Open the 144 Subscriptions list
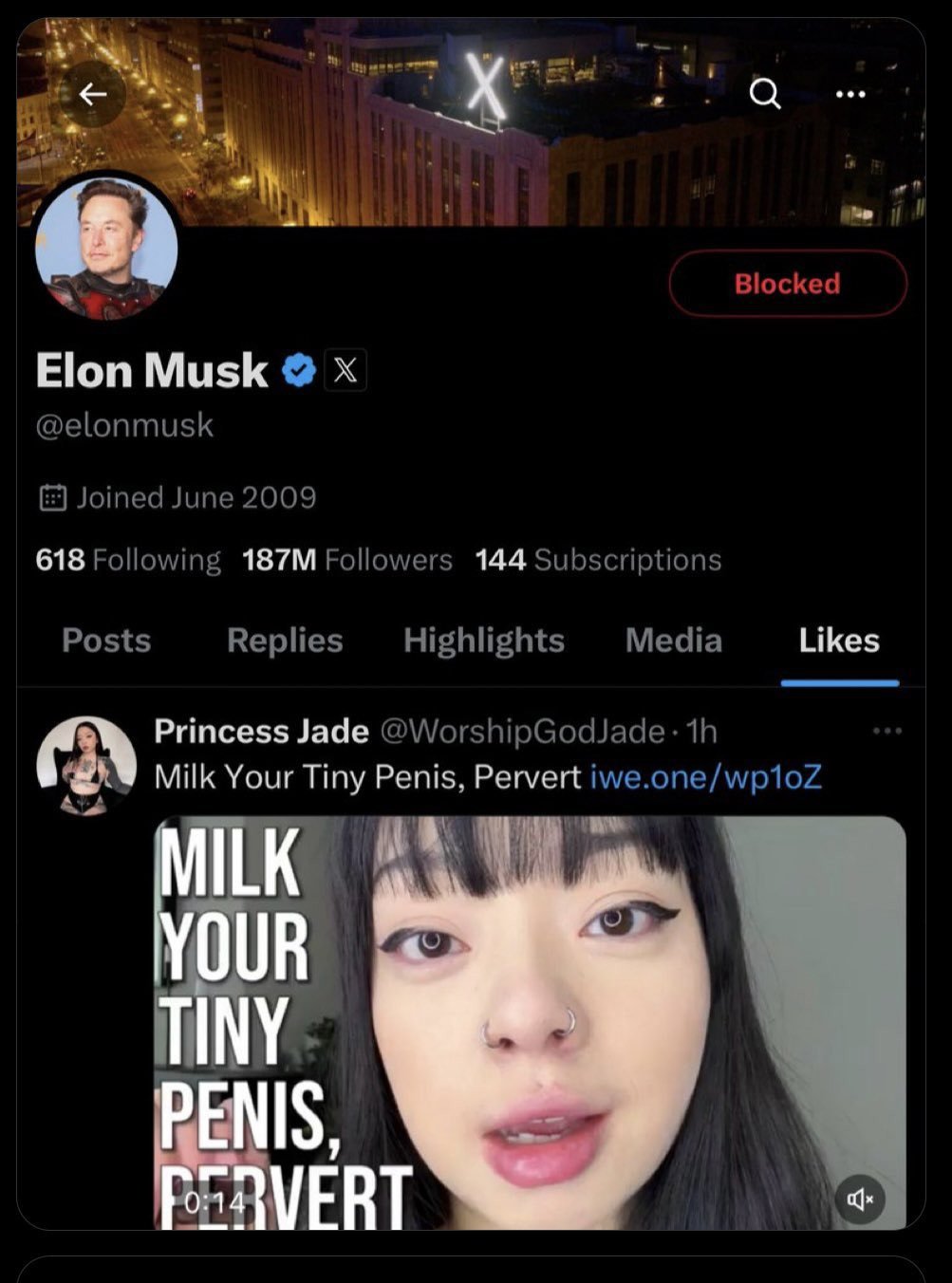 click(x=598, y=560)
